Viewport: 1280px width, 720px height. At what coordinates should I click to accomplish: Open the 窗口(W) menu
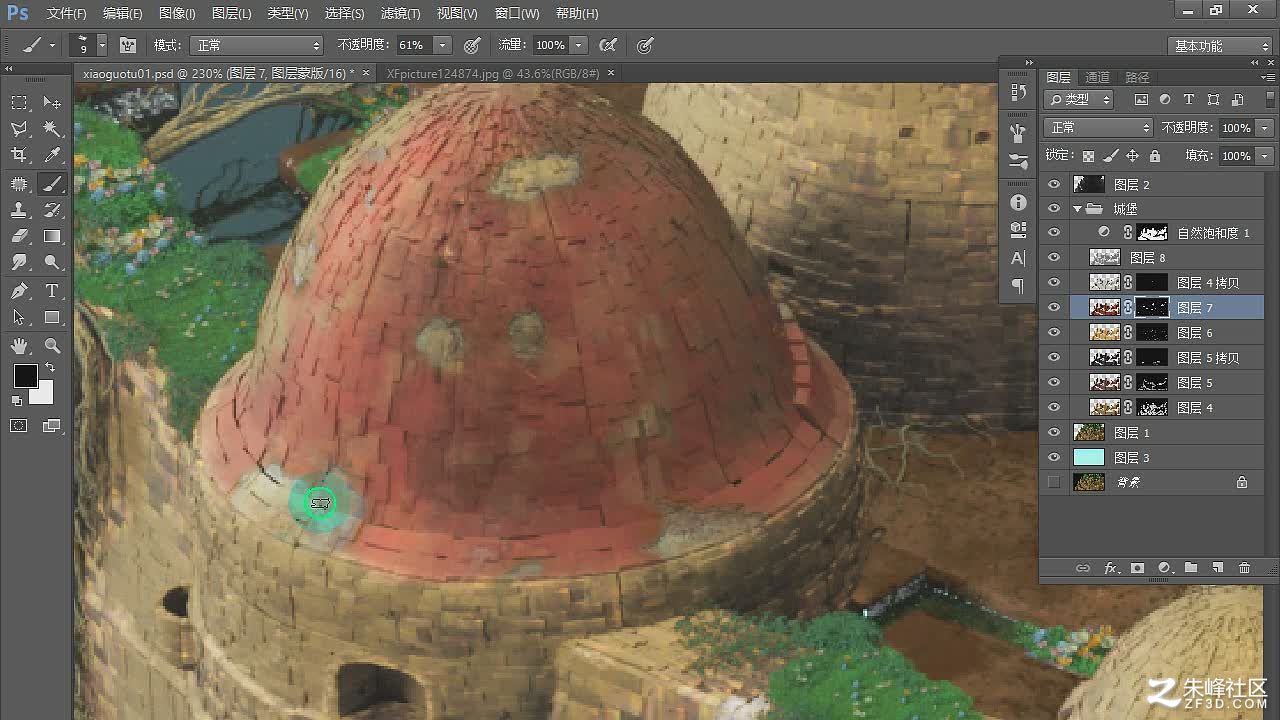(x=517, y=14)
